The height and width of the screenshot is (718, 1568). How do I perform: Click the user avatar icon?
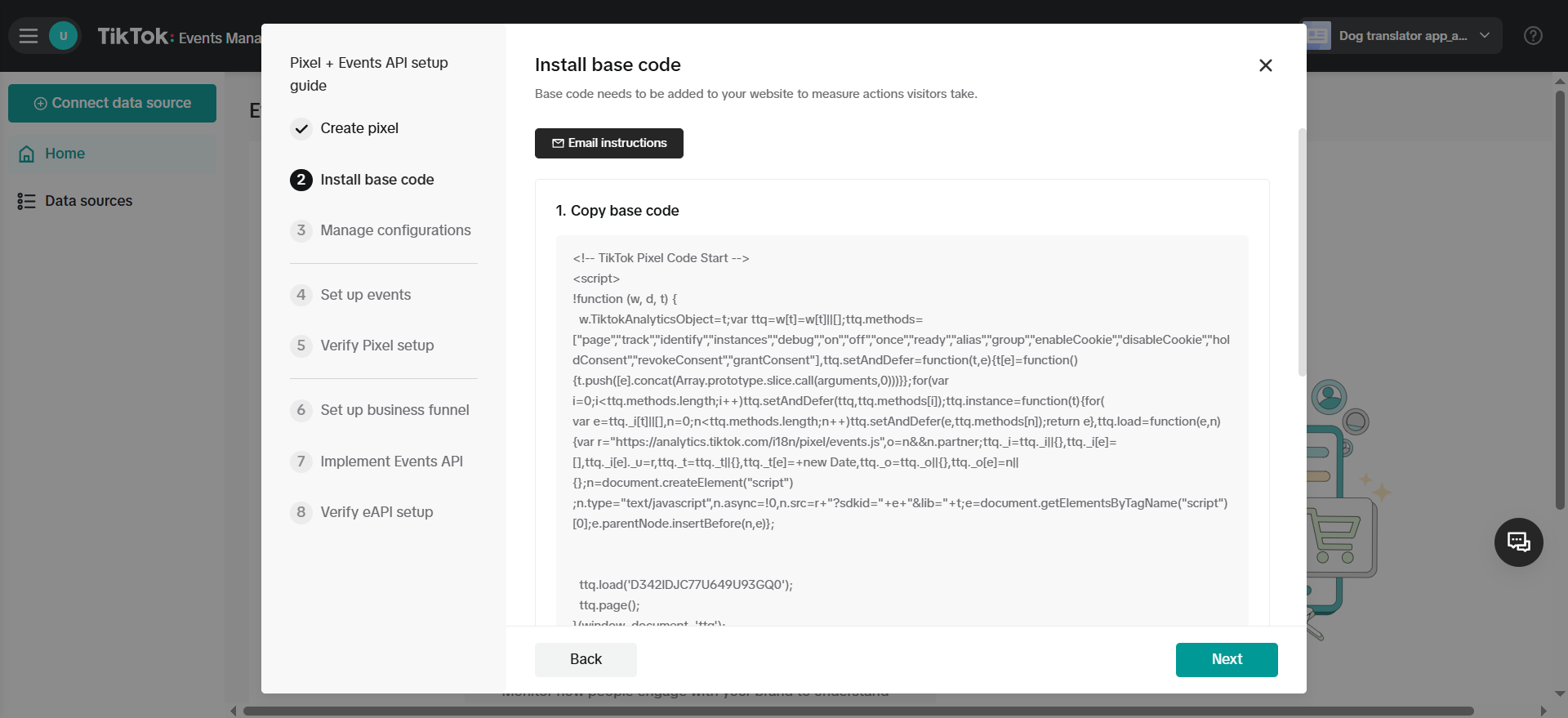click(x=63, y=36)
